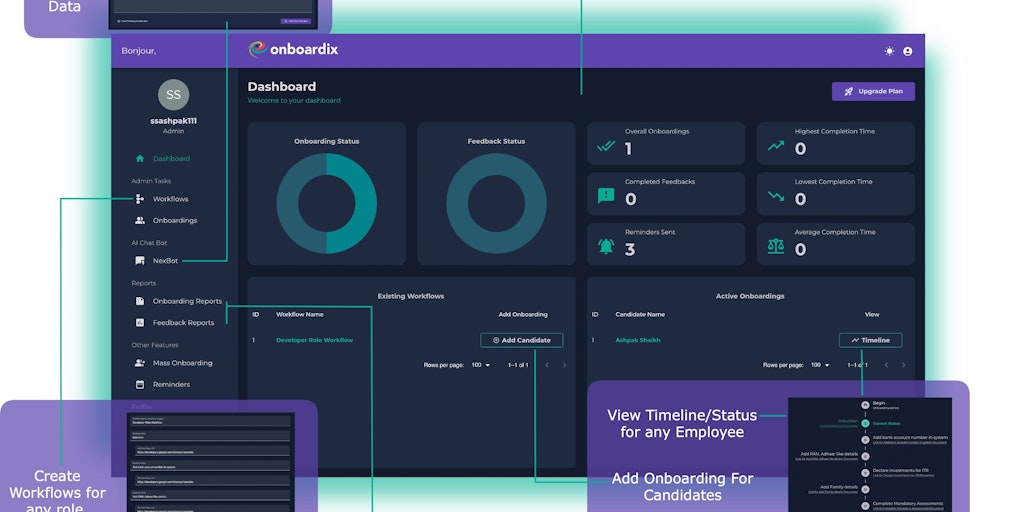Open Dashboard in the sidebar
1024x512 pixels.
tap(171, 159)
